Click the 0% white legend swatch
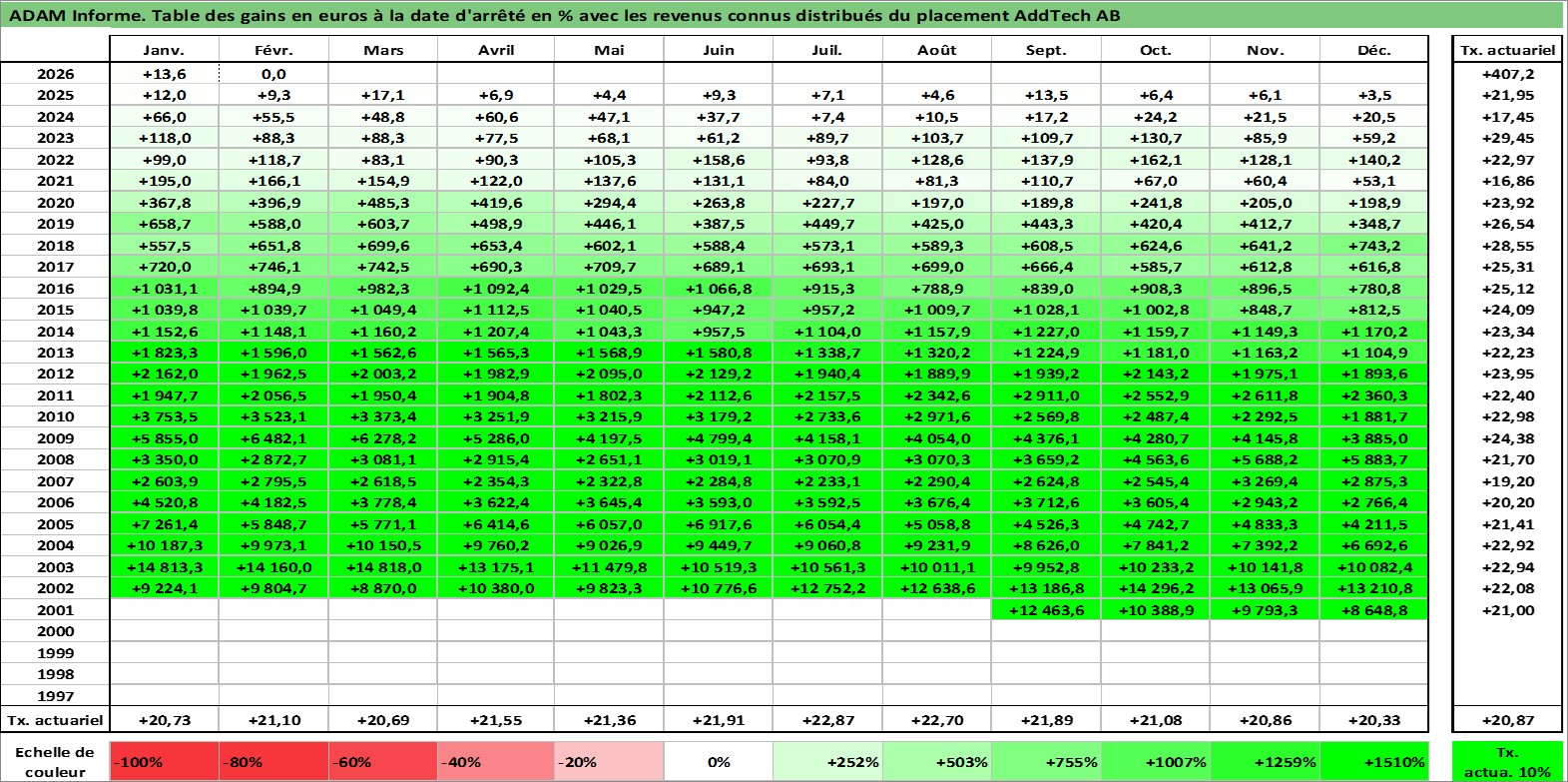Screen dimensions: 1568x782 point(719,761)
